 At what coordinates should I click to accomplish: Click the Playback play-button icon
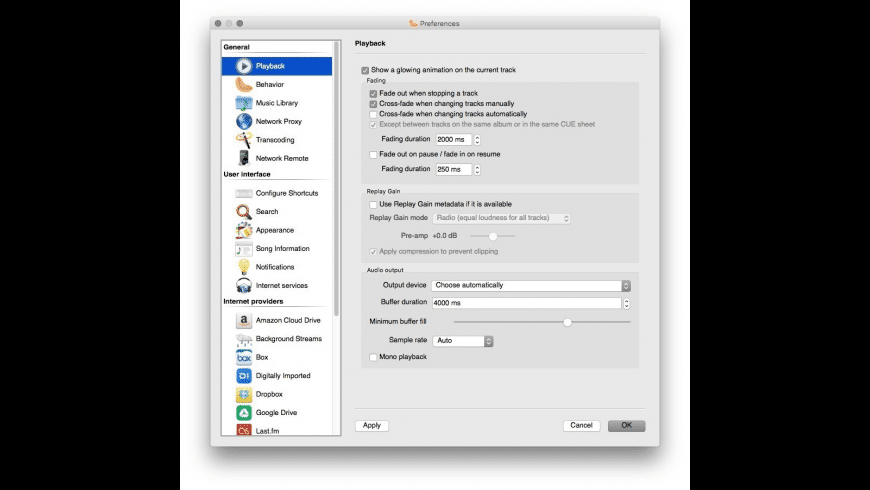(243, 66)
